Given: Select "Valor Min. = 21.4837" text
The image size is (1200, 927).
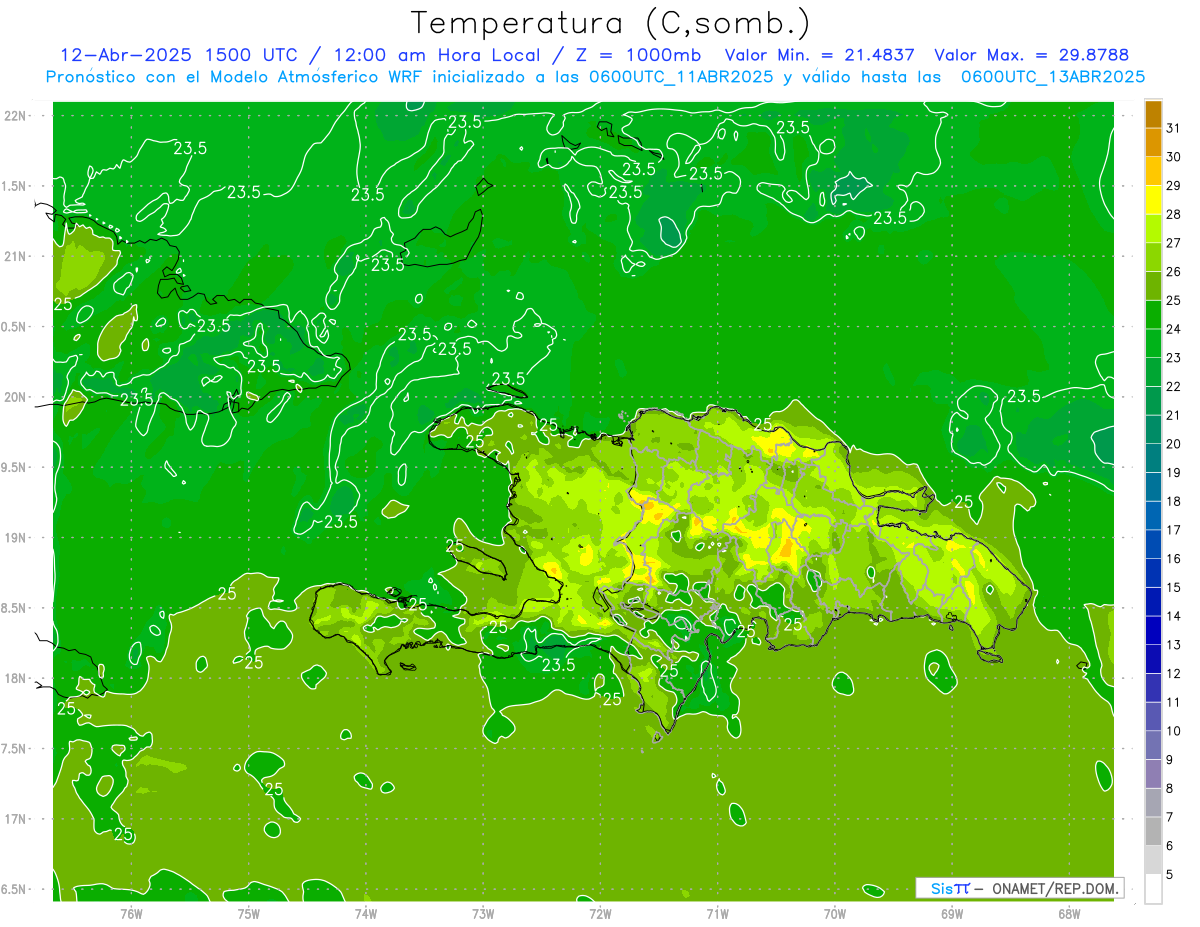Looking at the screenshot, I should point(819,55).
